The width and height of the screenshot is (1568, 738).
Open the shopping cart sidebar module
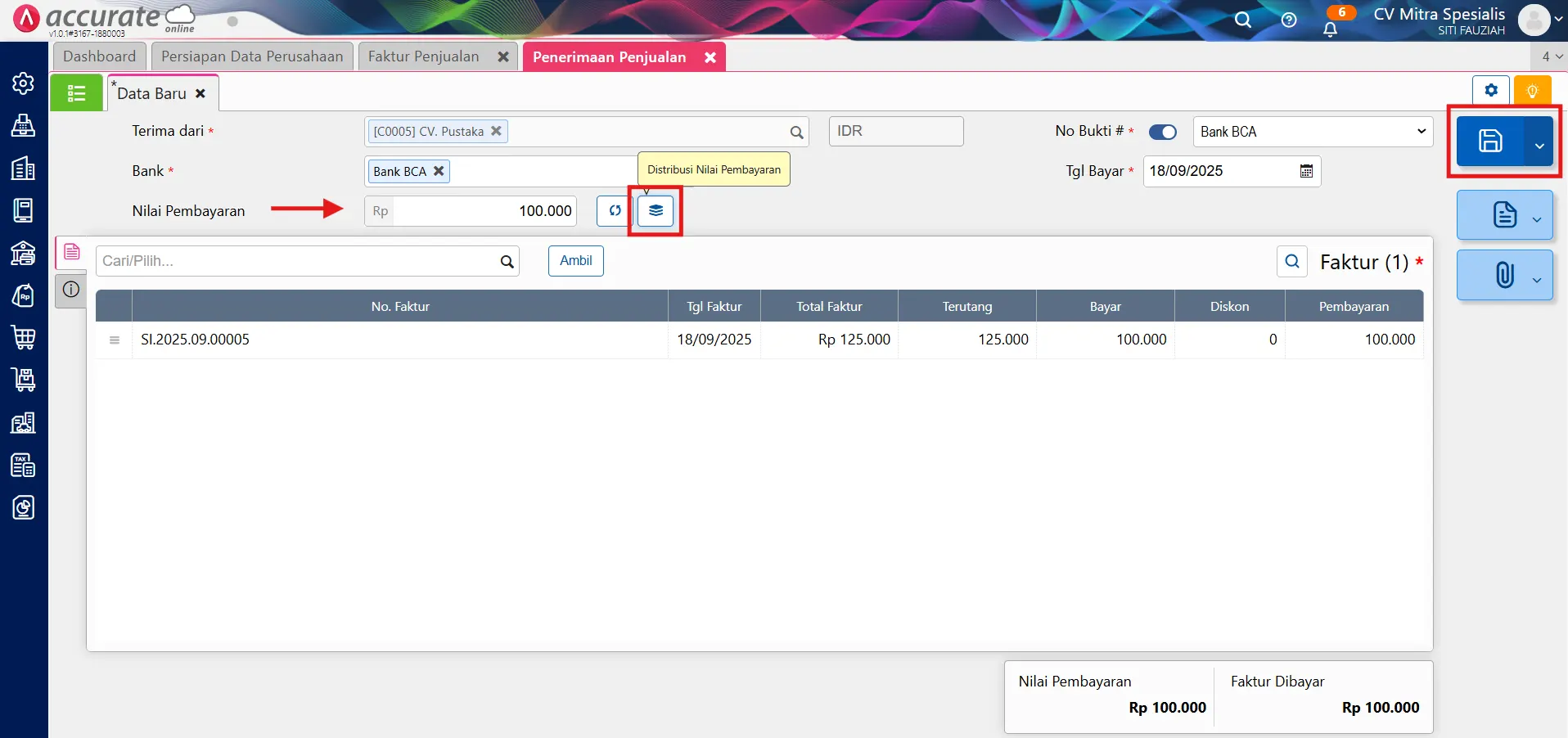pyautogui.click(x=23, y=337)
